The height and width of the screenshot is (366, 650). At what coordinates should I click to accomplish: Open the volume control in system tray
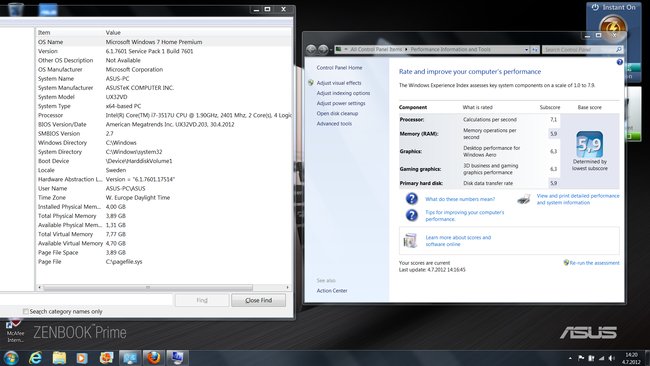point(612,358)
